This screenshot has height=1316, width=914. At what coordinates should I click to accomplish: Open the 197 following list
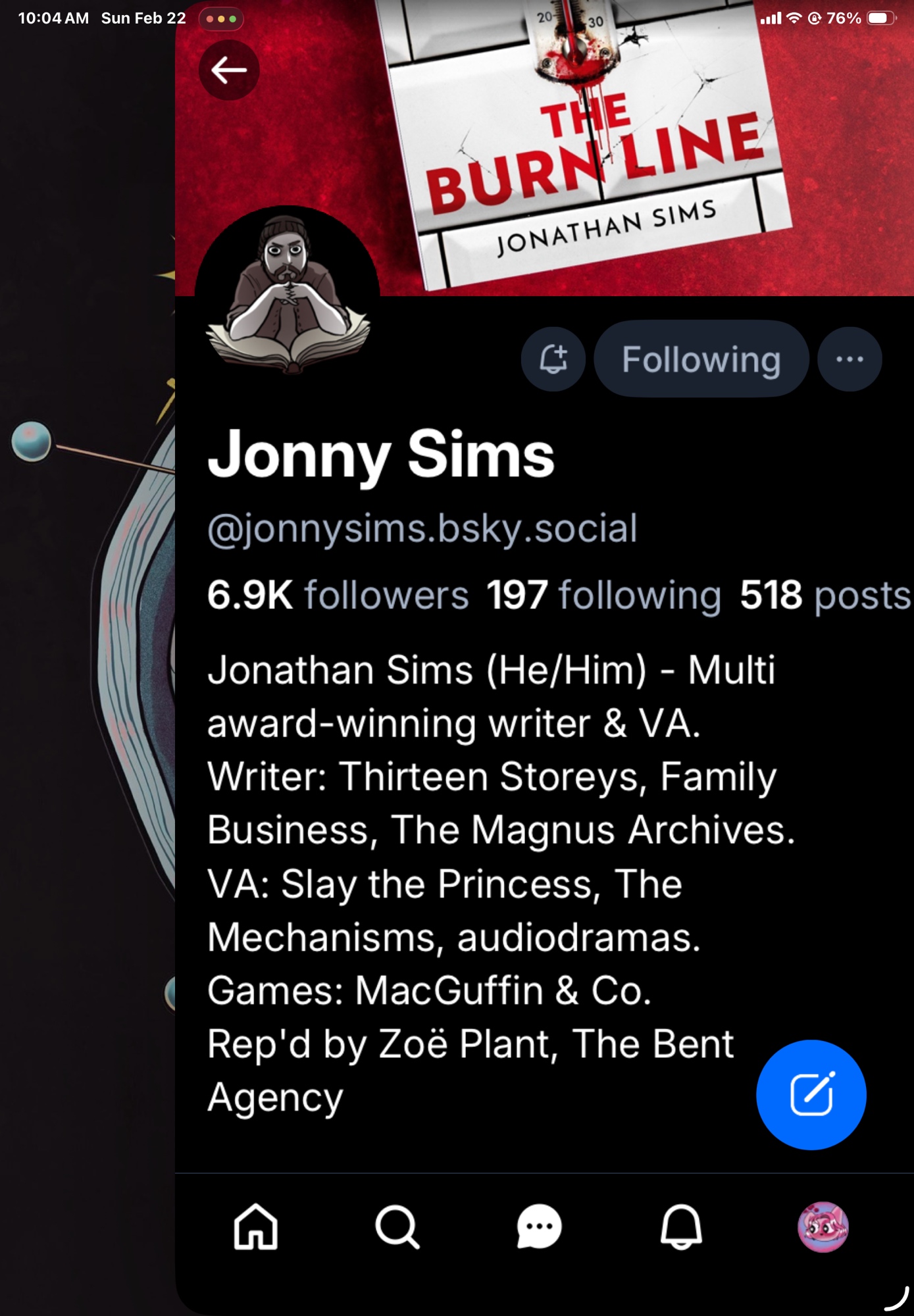(603, 595)
